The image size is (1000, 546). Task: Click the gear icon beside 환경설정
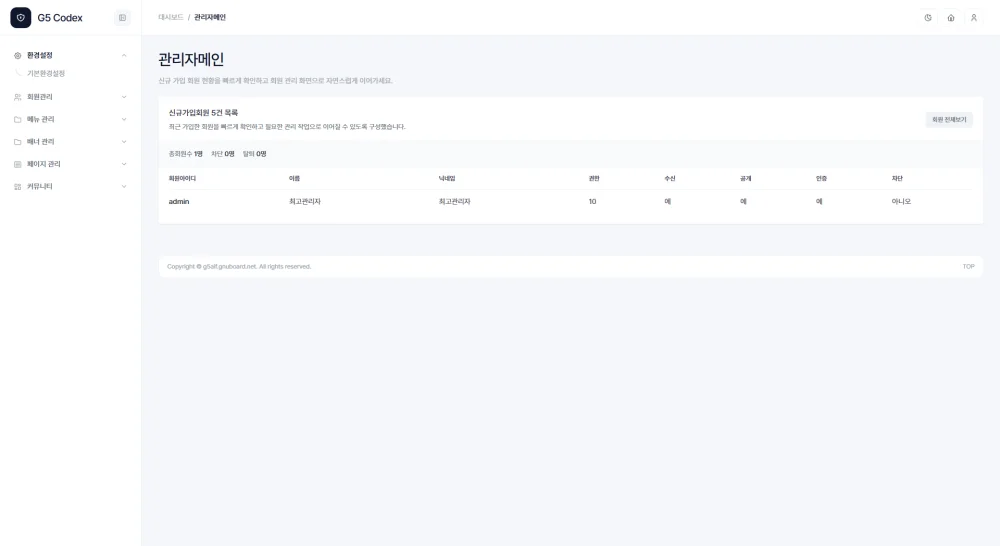[x=17, y=55]
